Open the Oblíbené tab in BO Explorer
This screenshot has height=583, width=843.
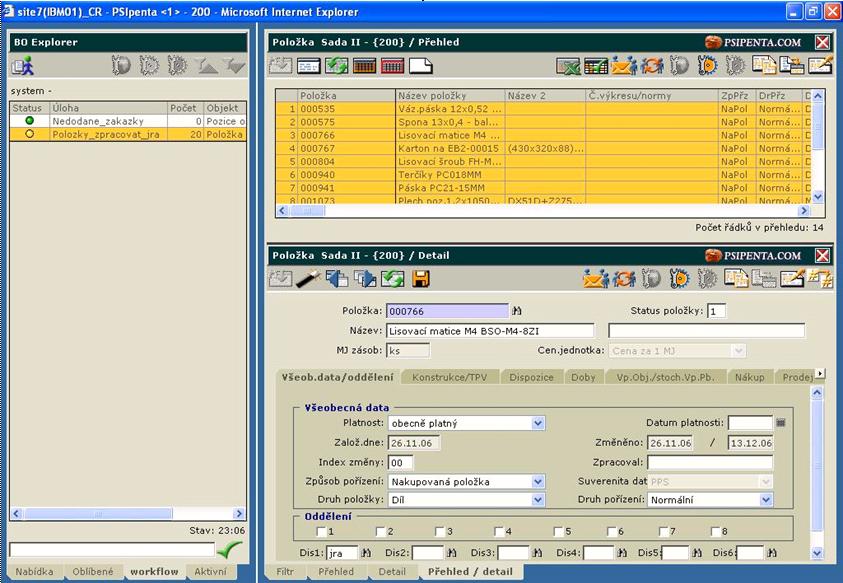coord(93,572)
